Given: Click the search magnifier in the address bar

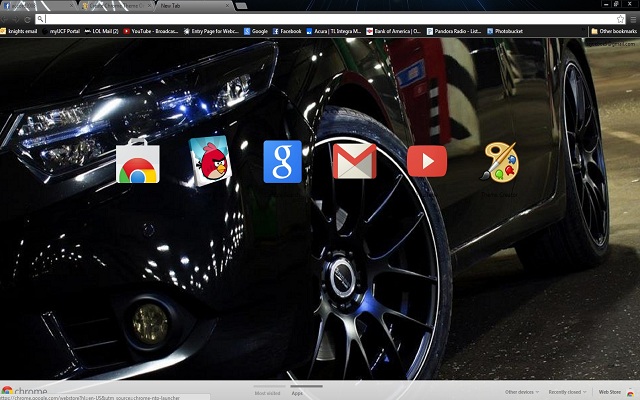Looking at the screenshot, I should (40, 19).
